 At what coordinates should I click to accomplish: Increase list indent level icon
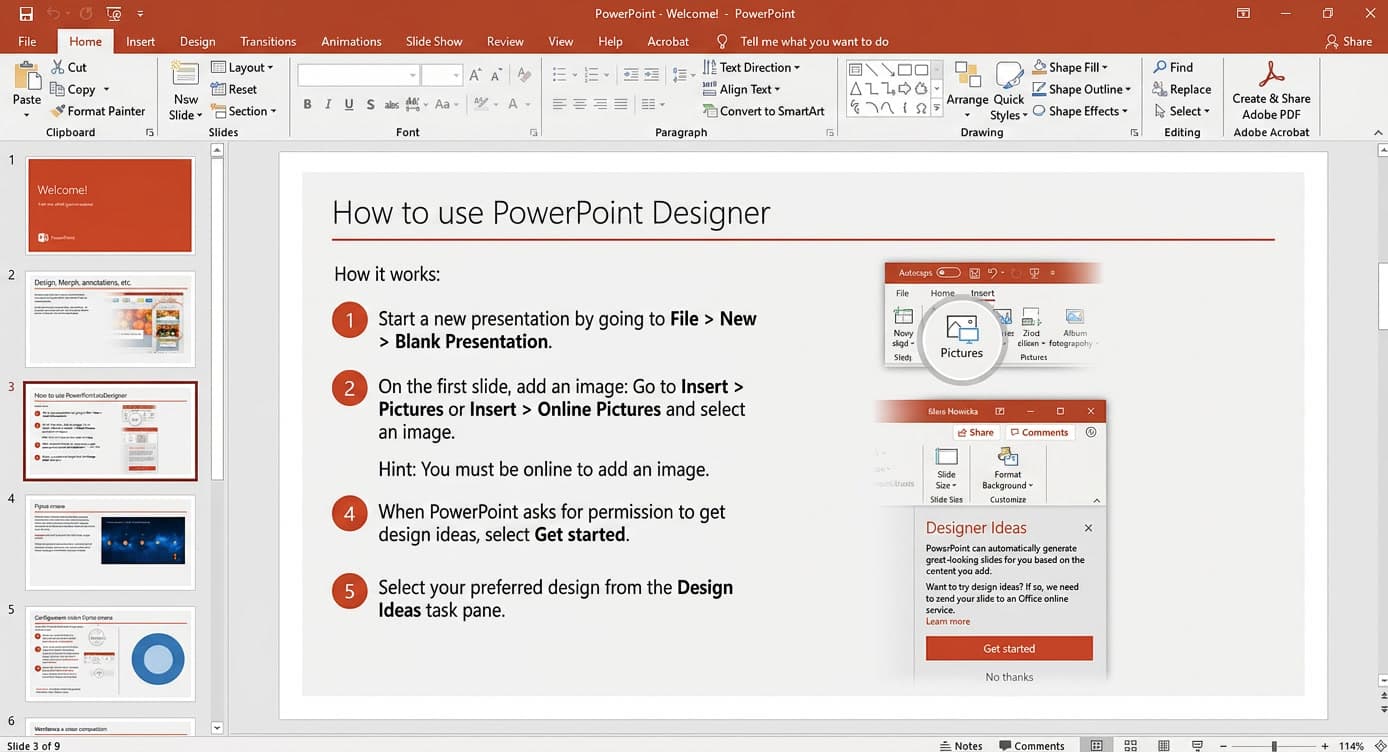652,75
